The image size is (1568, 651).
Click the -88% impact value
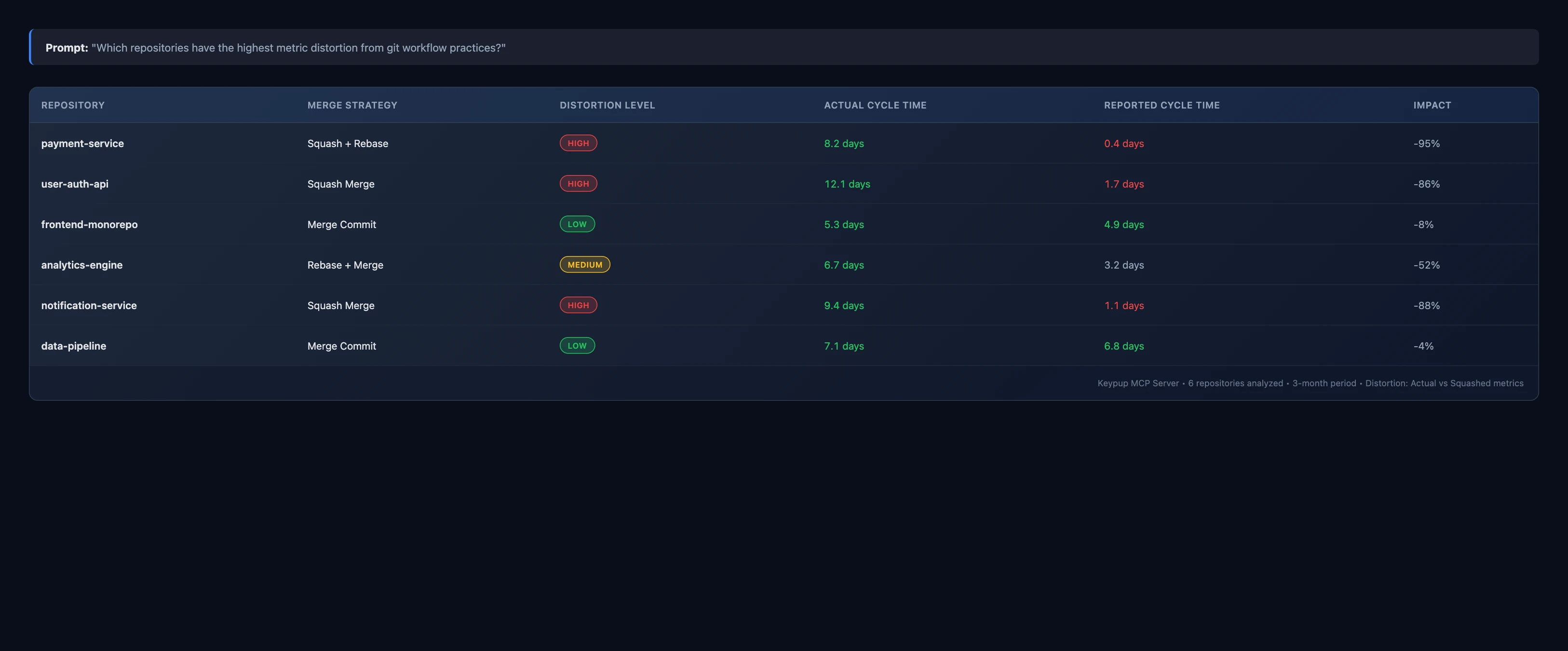point(1426,305)
